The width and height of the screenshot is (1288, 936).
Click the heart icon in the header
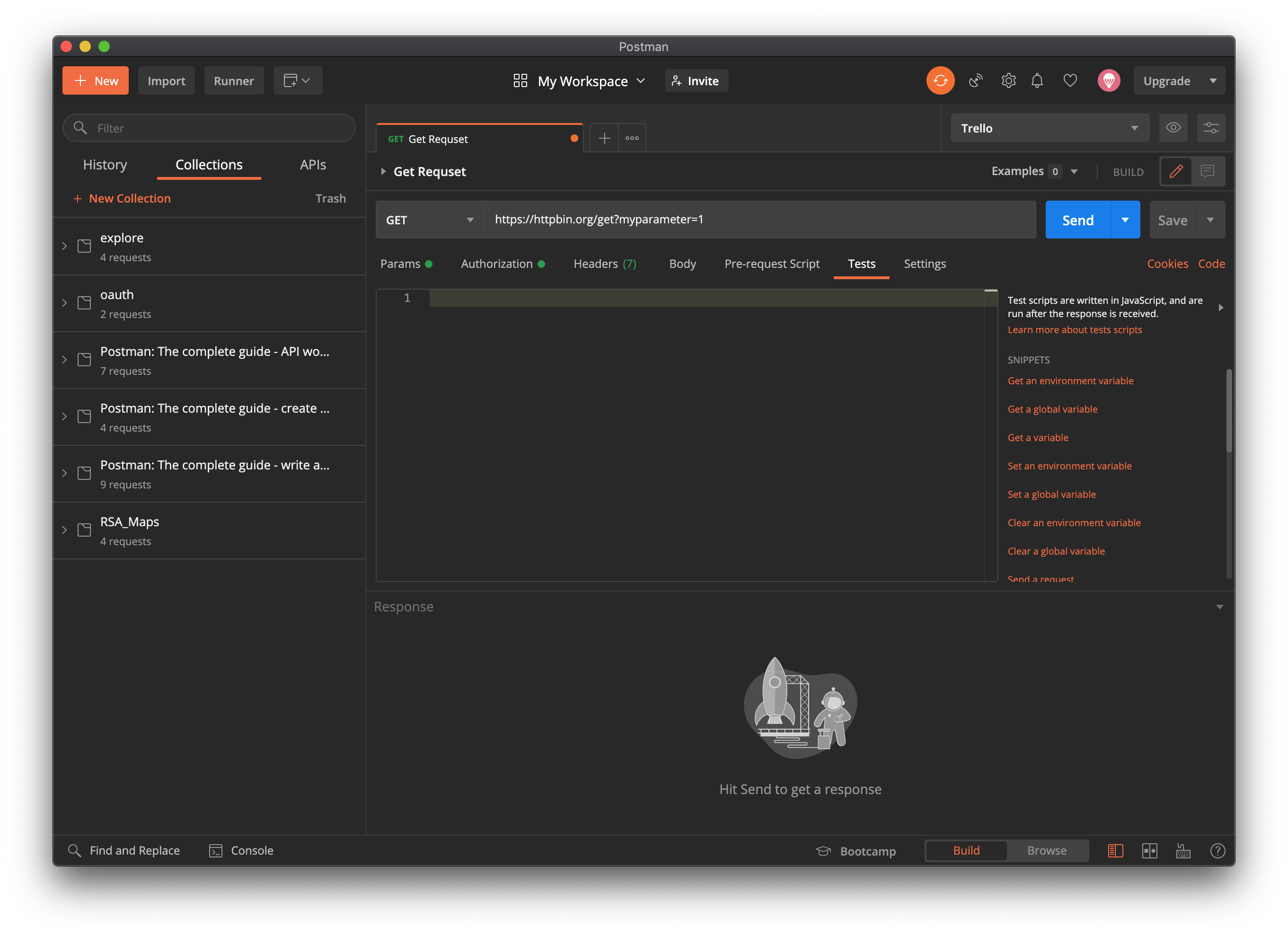pos(1070,80)
